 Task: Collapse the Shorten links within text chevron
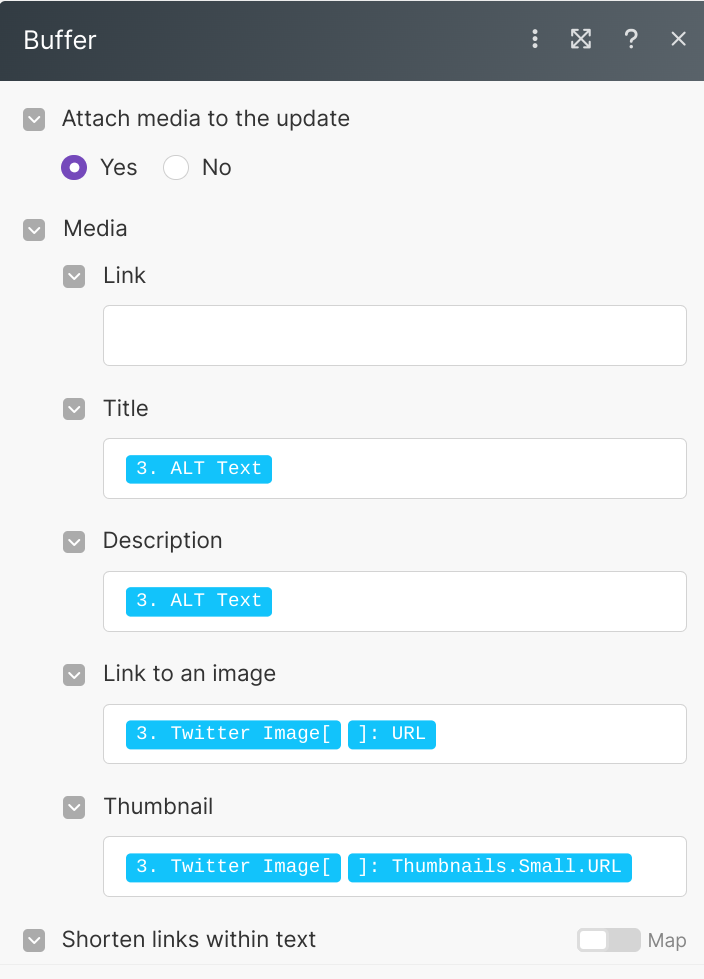(x=34, y=940)
